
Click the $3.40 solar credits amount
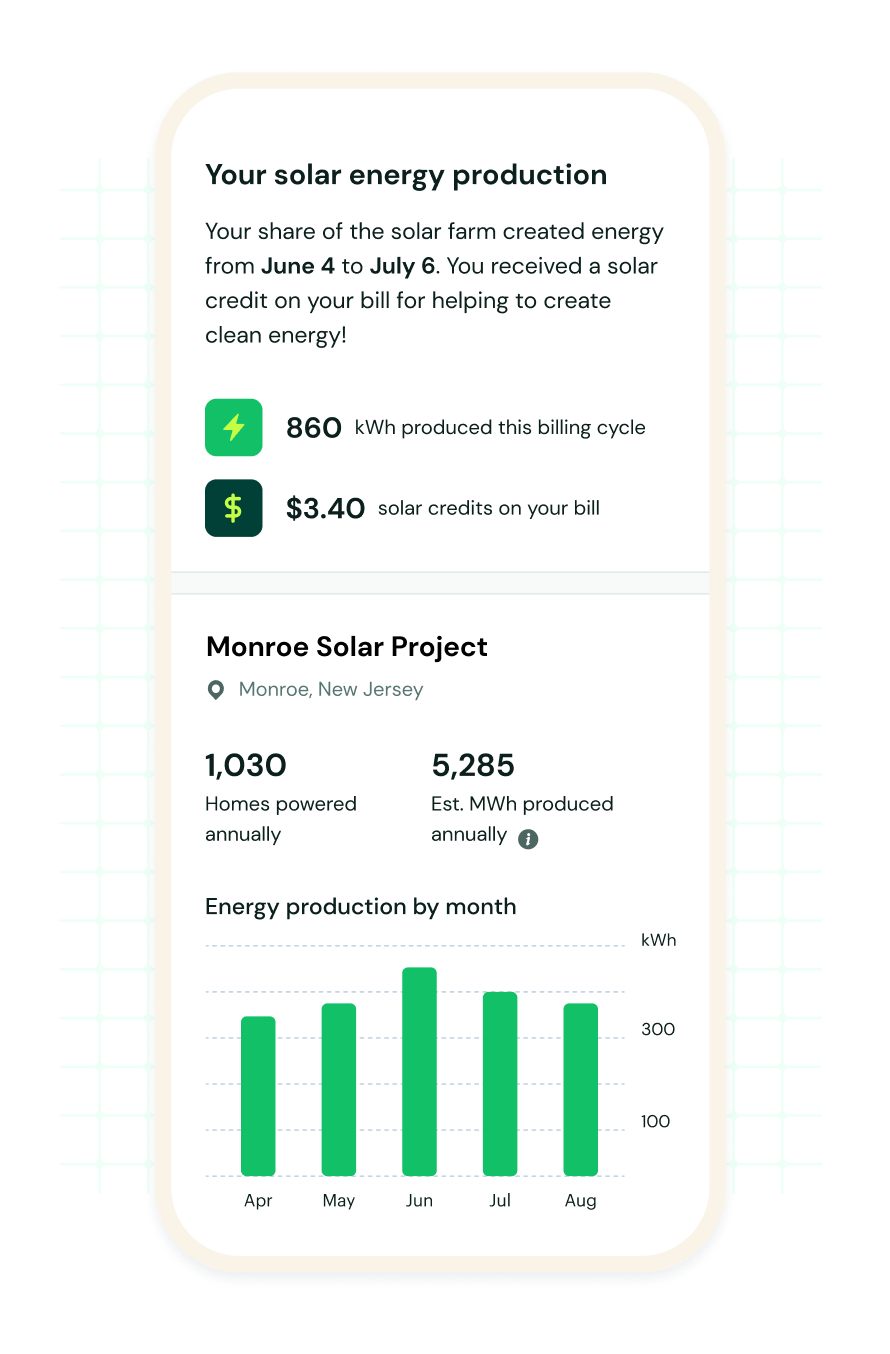[x=325, y=508]
